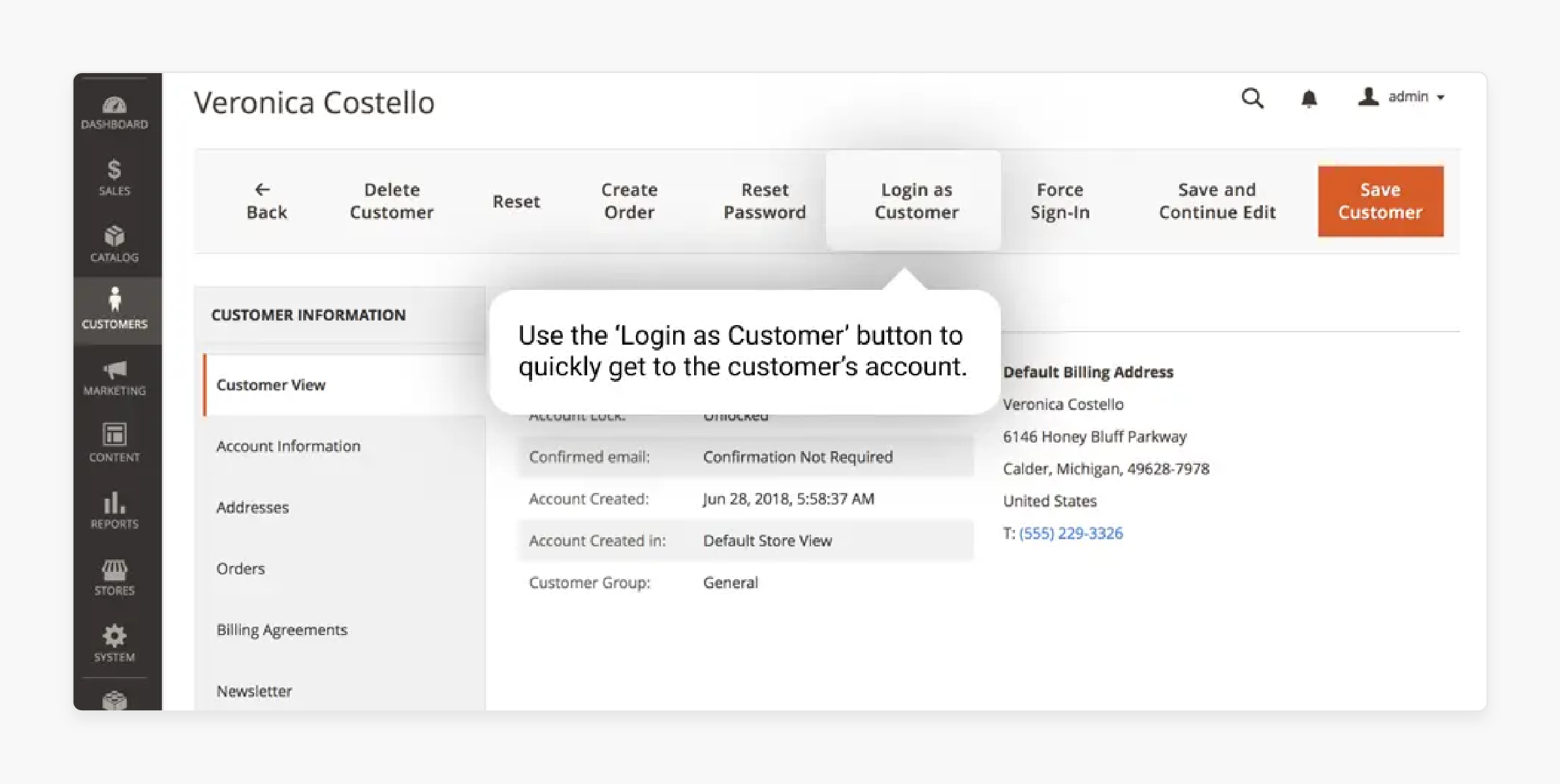Viewport: 1560px width, 784px height.
Task: Click Reset Password button
Action: pos(765,201)
